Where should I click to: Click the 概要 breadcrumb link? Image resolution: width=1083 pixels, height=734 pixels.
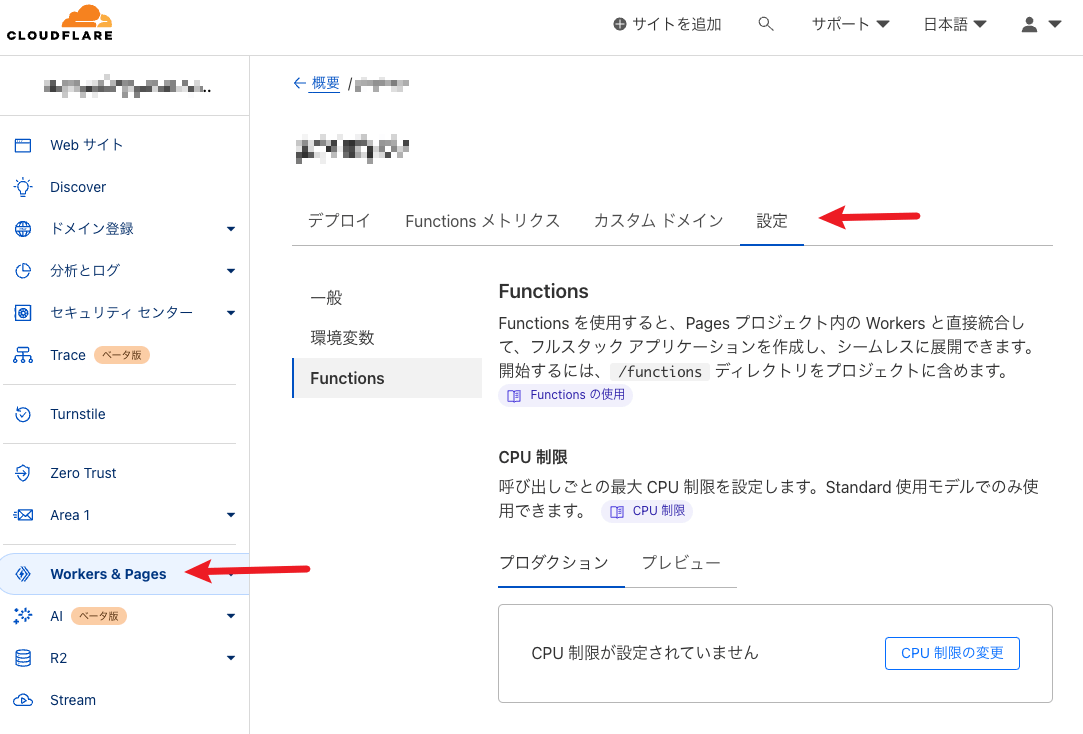pos(325,84)
